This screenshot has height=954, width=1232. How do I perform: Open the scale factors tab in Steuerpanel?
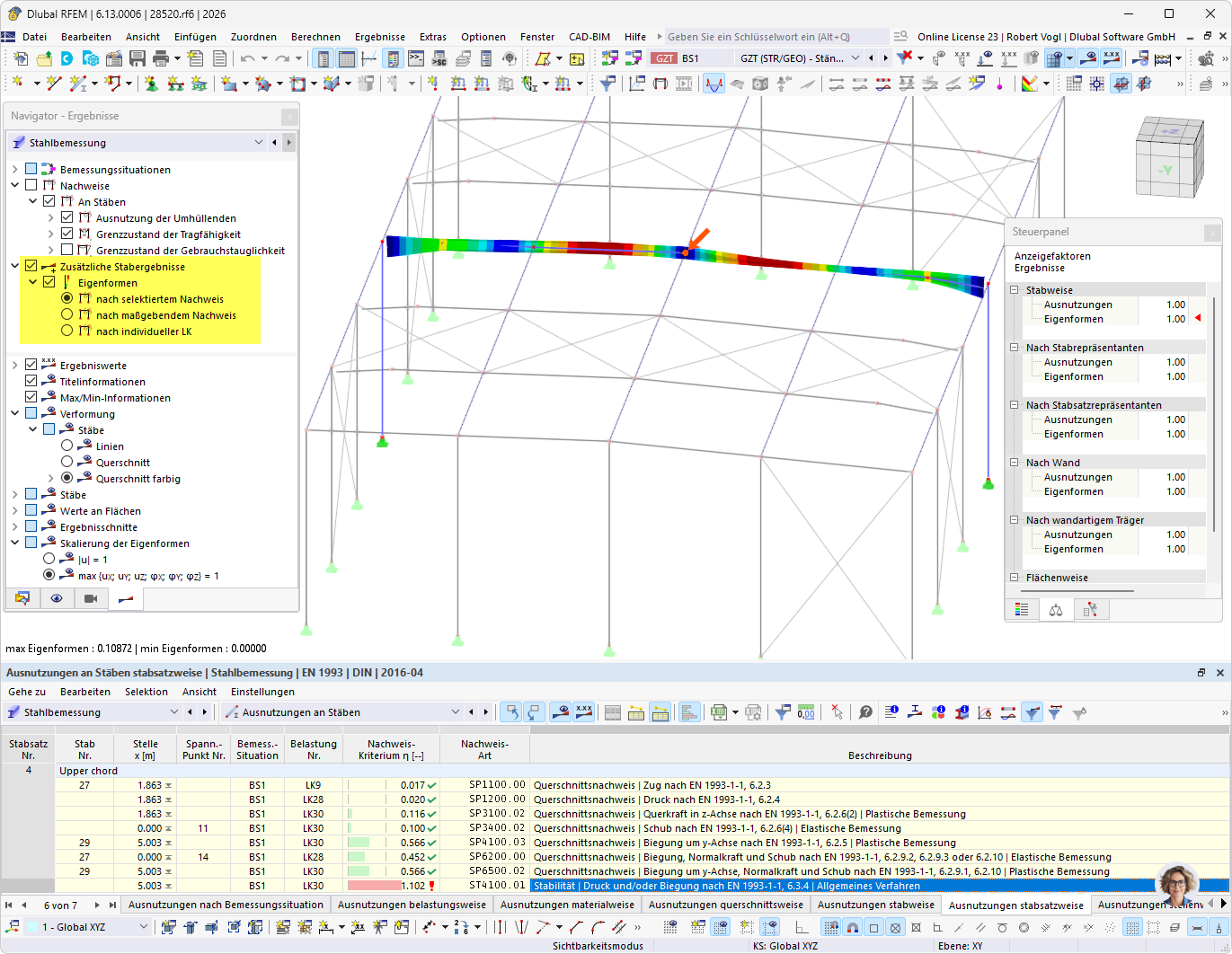1056,610
